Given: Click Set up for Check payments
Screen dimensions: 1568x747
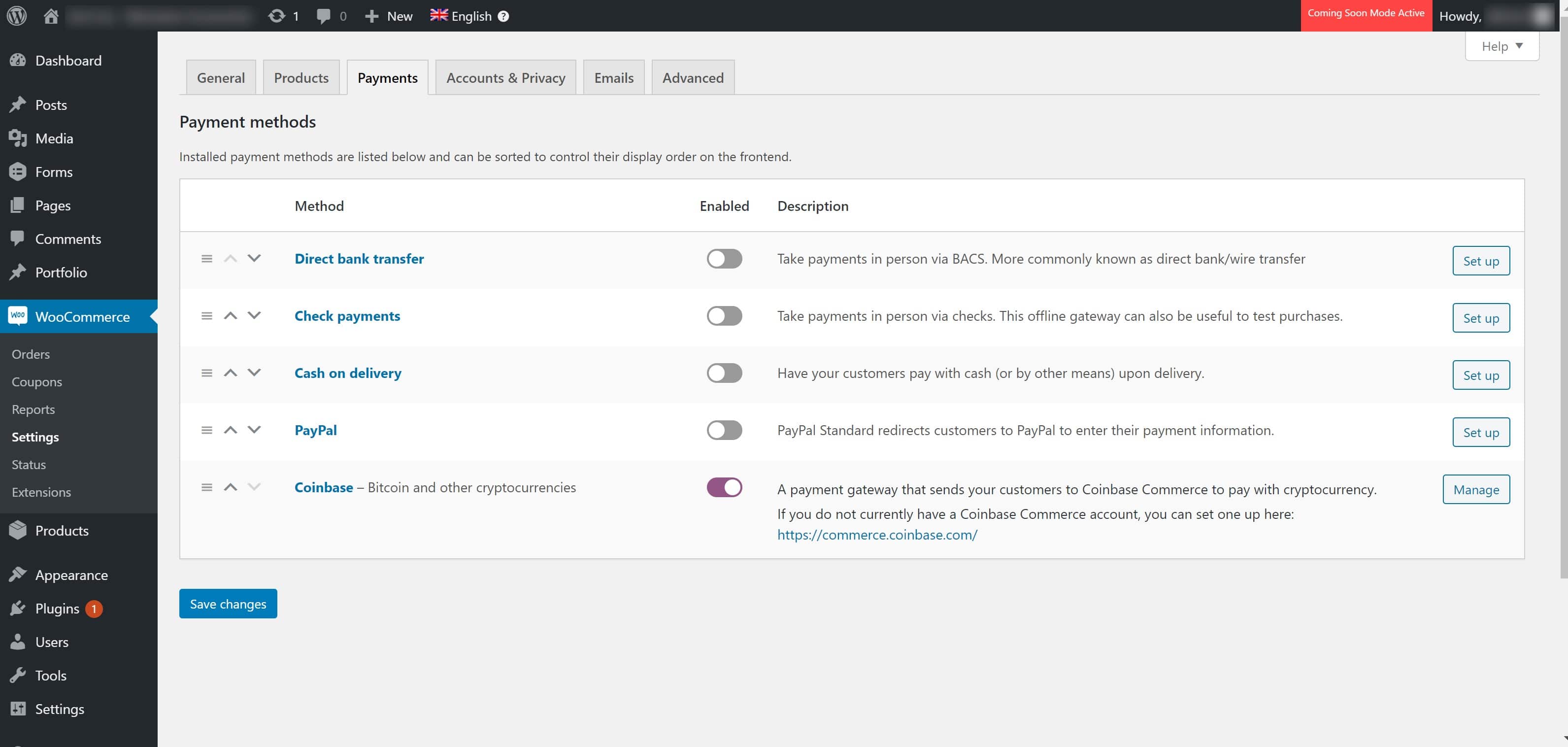Looking at the screenshot, I should 1481,318.
